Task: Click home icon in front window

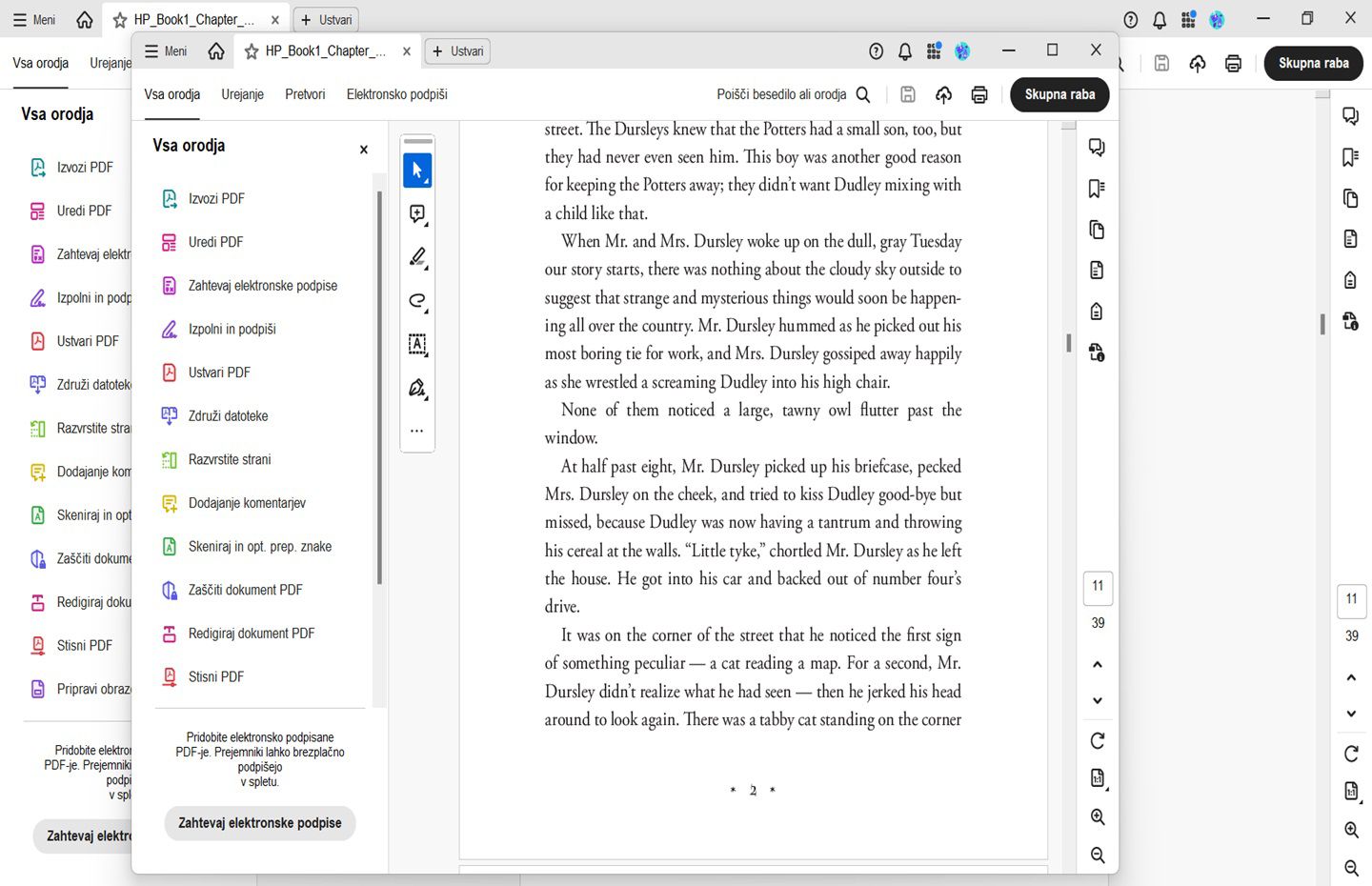Action: coord(216,51)
